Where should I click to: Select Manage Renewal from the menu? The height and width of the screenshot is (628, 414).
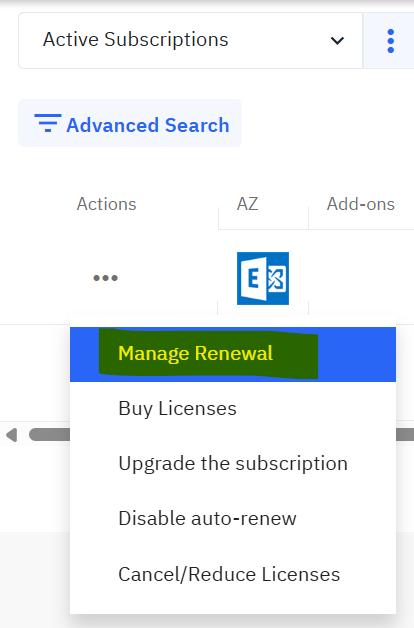point(195,354)
